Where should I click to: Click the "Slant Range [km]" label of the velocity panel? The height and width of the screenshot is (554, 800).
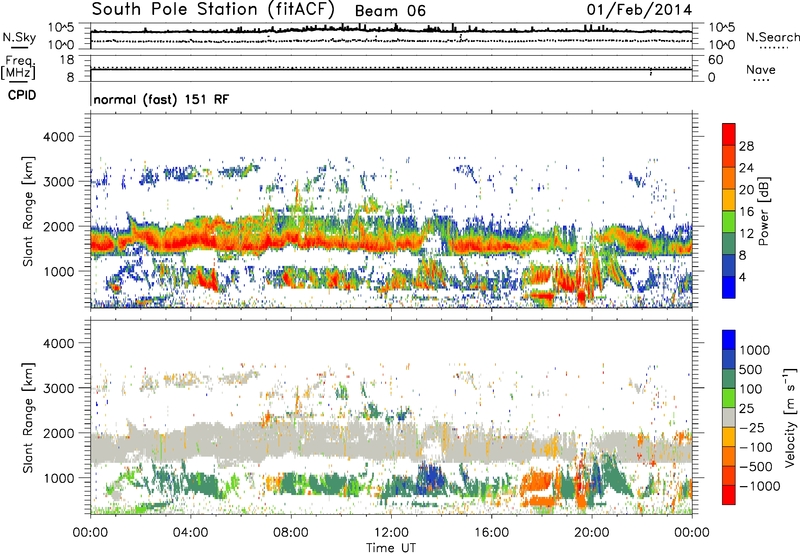(28, 418)
